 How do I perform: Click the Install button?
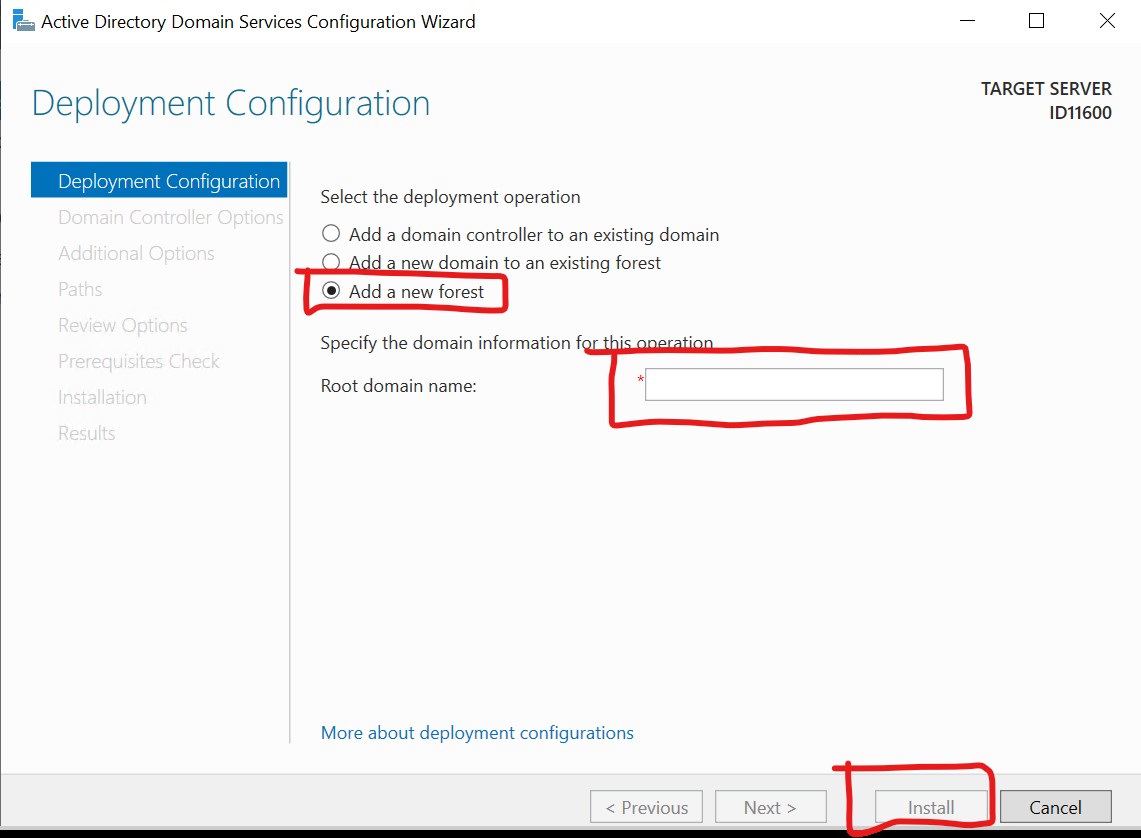coord(929,807)
